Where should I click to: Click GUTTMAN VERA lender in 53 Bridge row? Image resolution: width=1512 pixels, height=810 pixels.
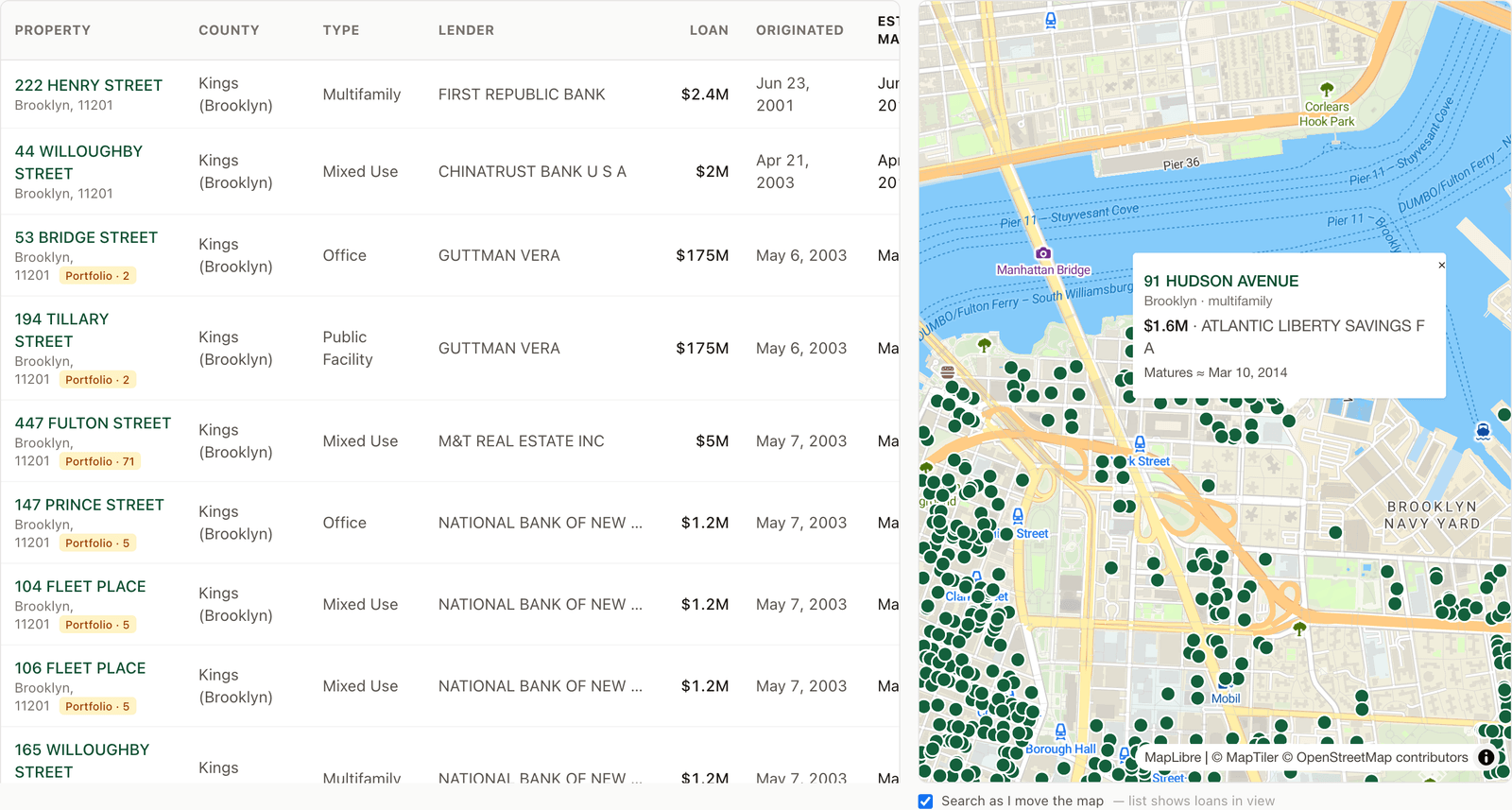(499, 255)
